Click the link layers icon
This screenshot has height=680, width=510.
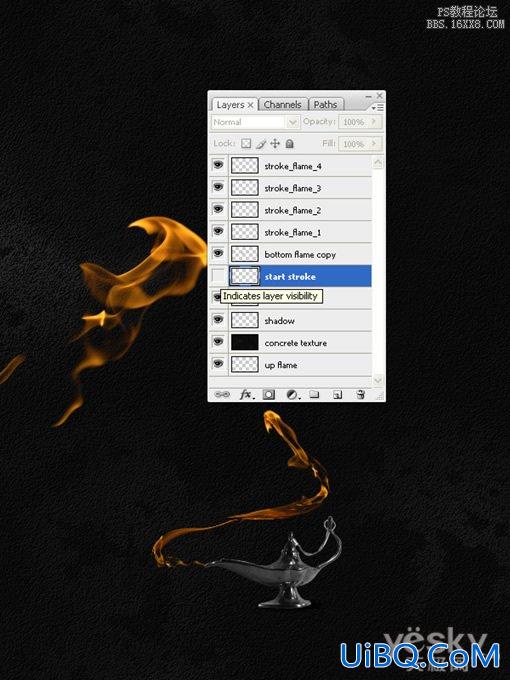[x=222, y=394]
